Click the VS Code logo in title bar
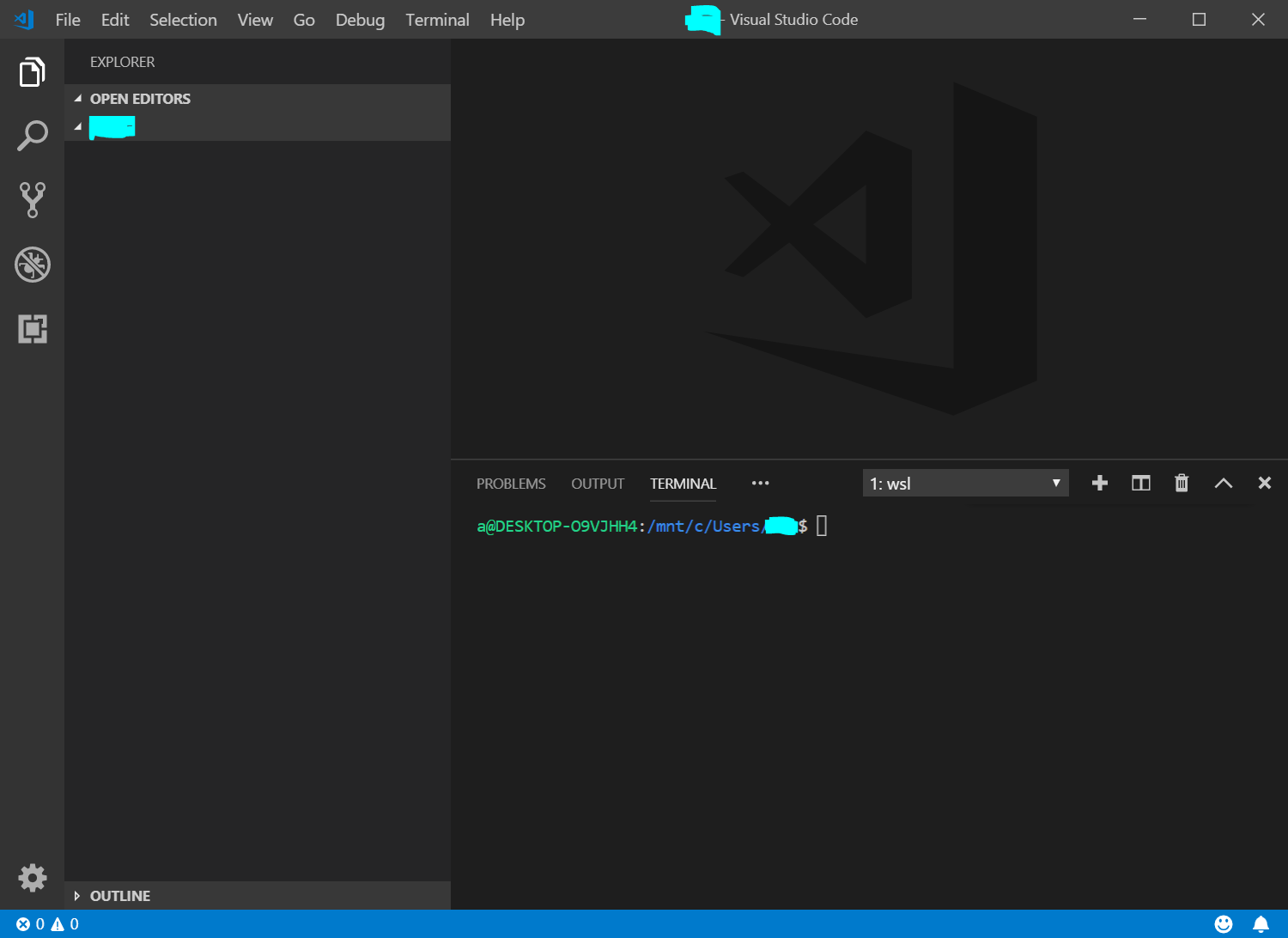This screenshot has height=938, width=1288. click(x=24, y=19)
